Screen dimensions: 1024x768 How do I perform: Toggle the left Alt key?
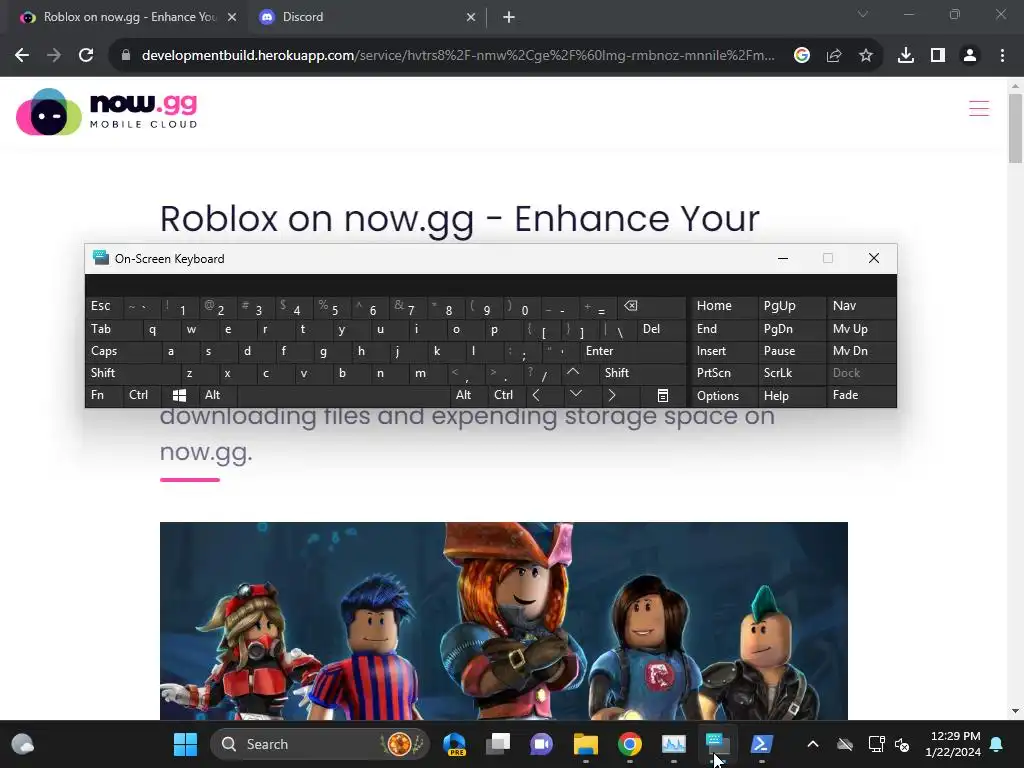(217, 395)
